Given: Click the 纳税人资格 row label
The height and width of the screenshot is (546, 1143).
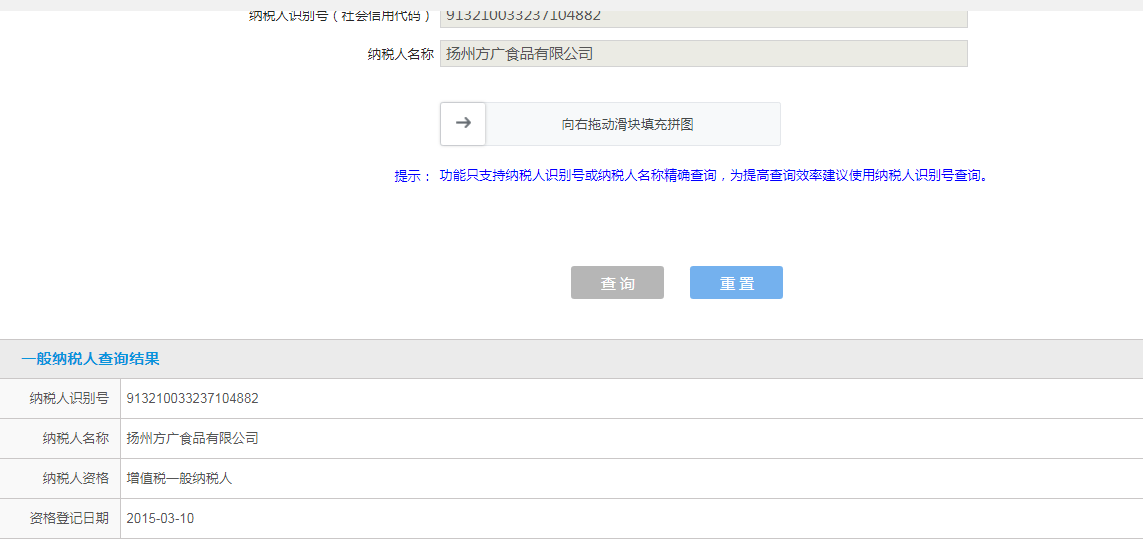Looking at the screenshot, I should click(75, 479).
